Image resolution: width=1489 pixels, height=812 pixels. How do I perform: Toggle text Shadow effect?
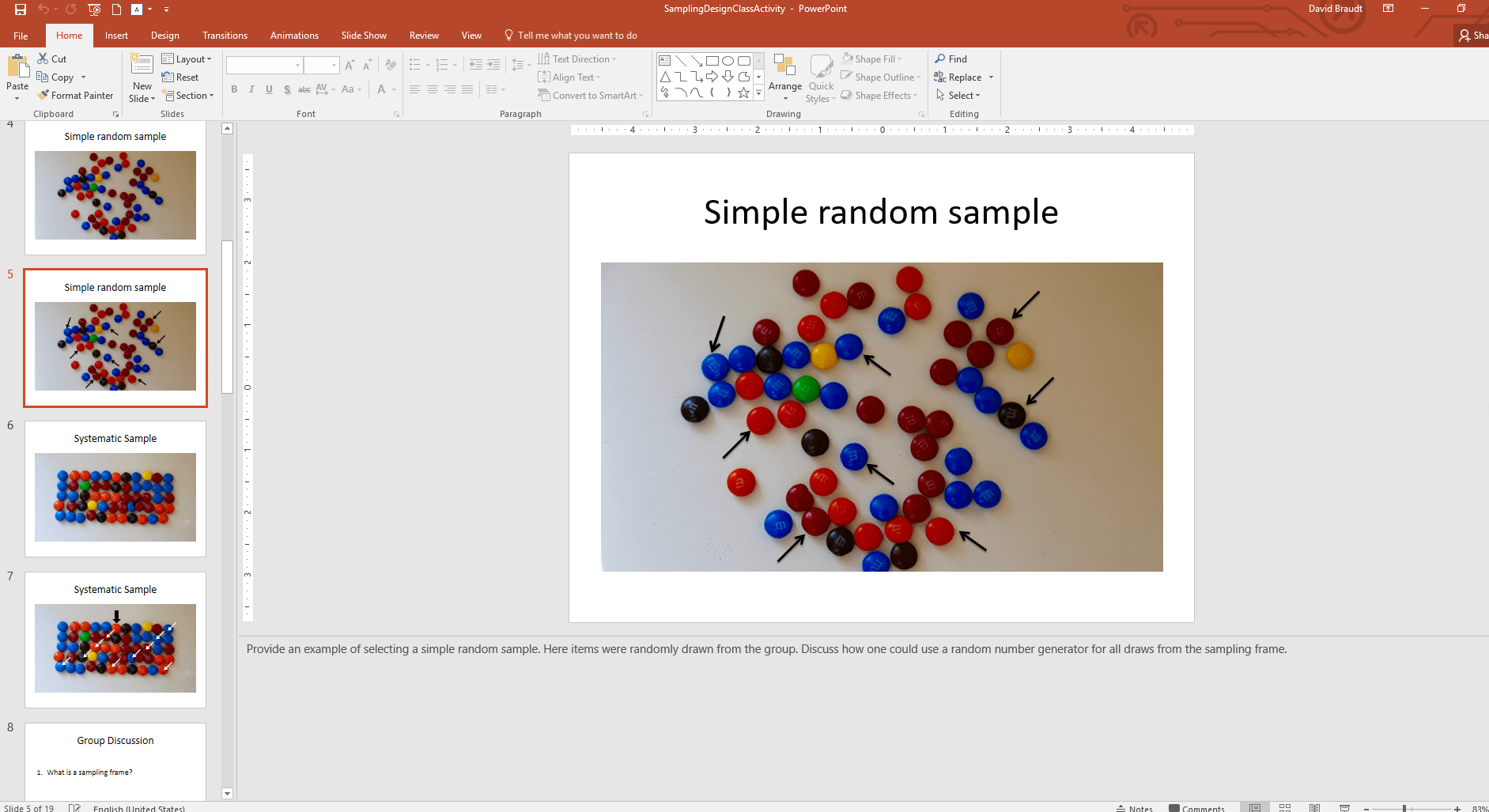click(287, 89)
